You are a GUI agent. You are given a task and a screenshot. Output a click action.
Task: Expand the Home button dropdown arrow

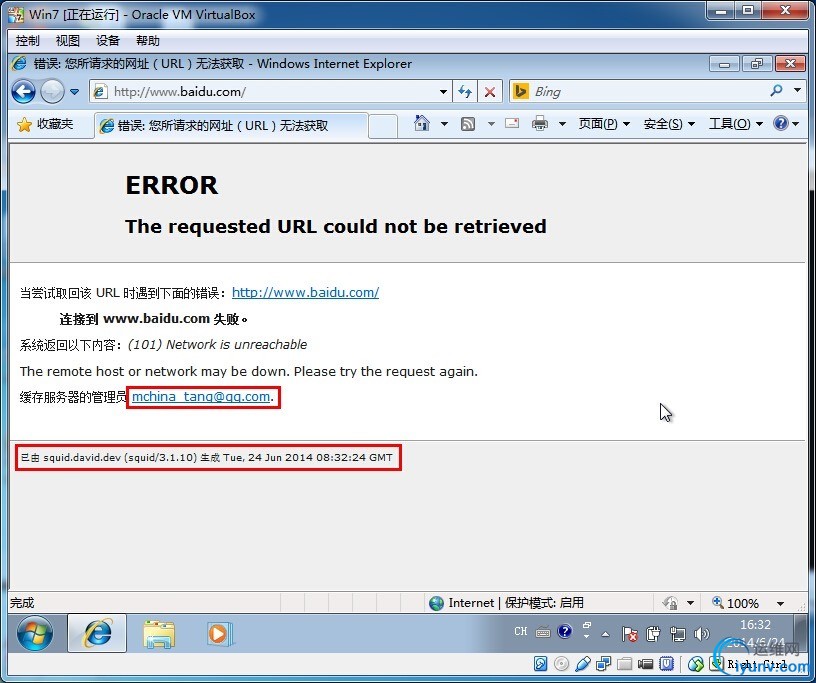444,124
